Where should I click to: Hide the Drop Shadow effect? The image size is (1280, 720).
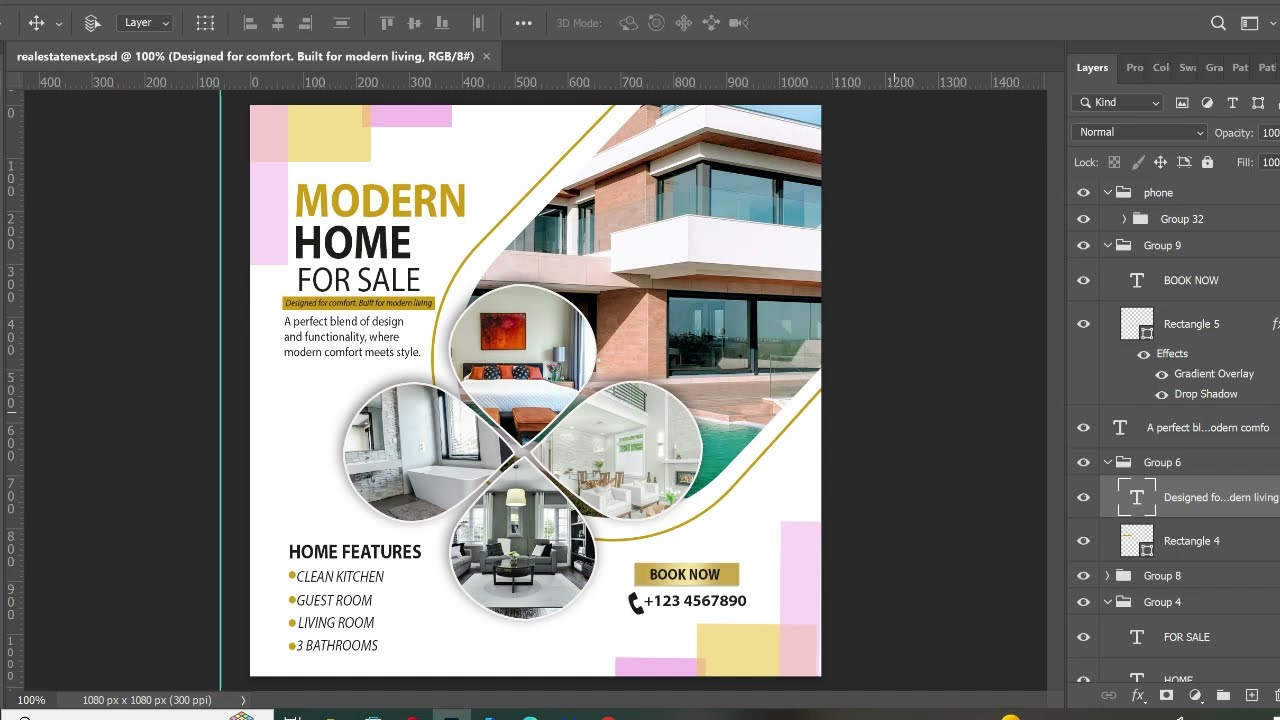(x=1162, y=394)
